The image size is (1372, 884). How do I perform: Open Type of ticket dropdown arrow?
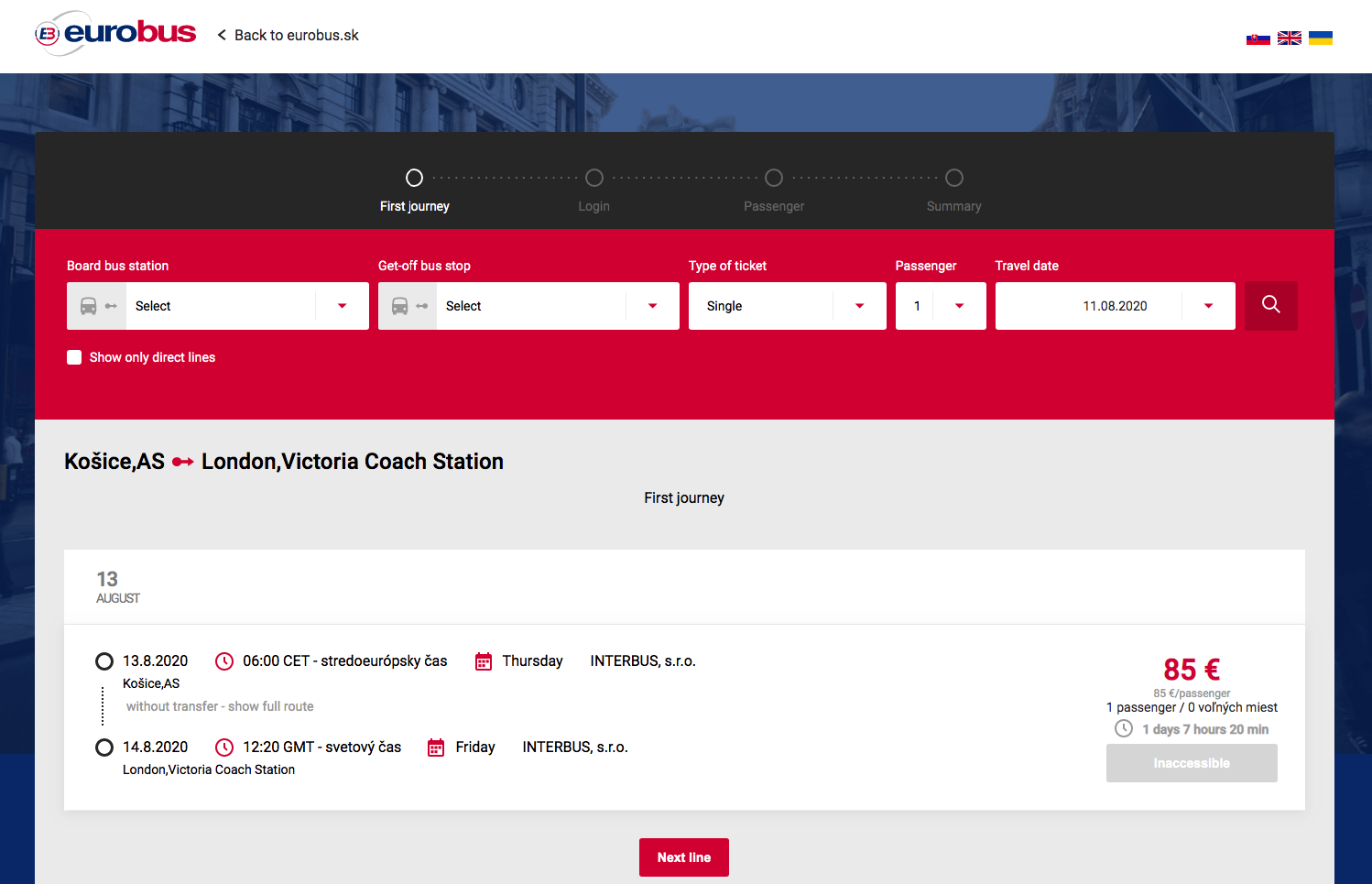tap(859, 306)
